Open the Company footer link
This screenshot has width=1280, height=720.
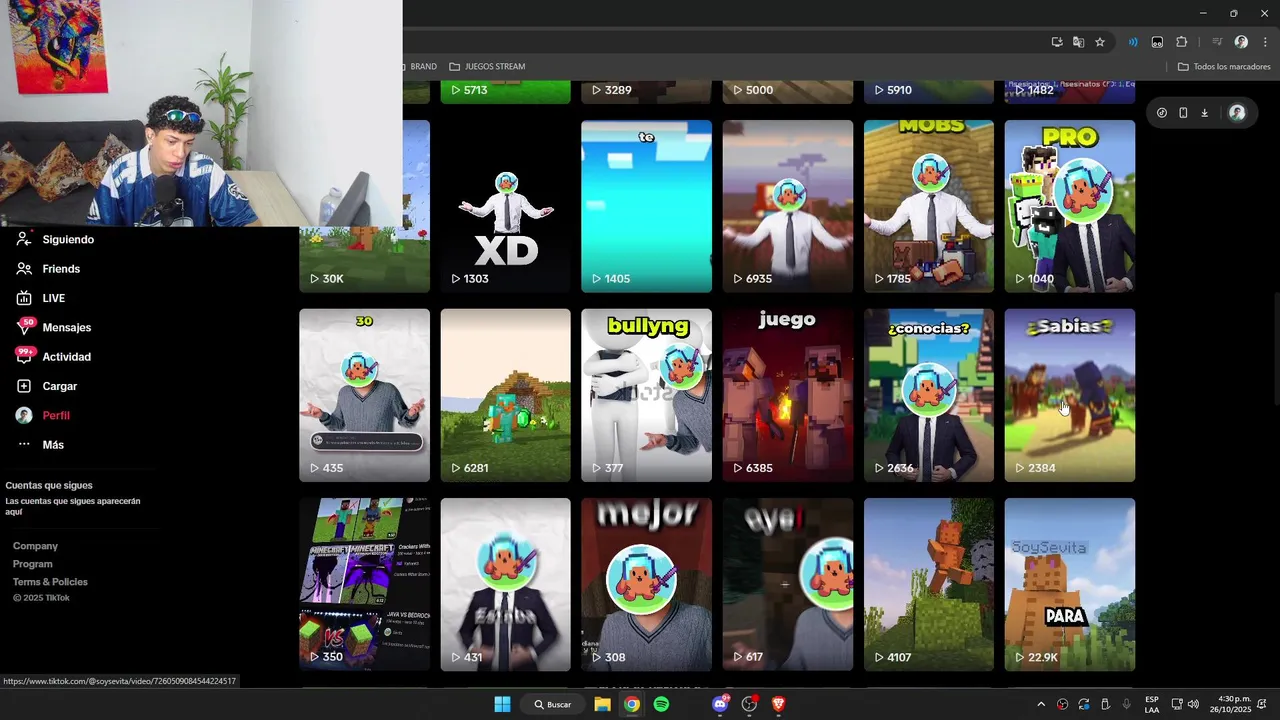pyautogui.click(x=35, y=546)
